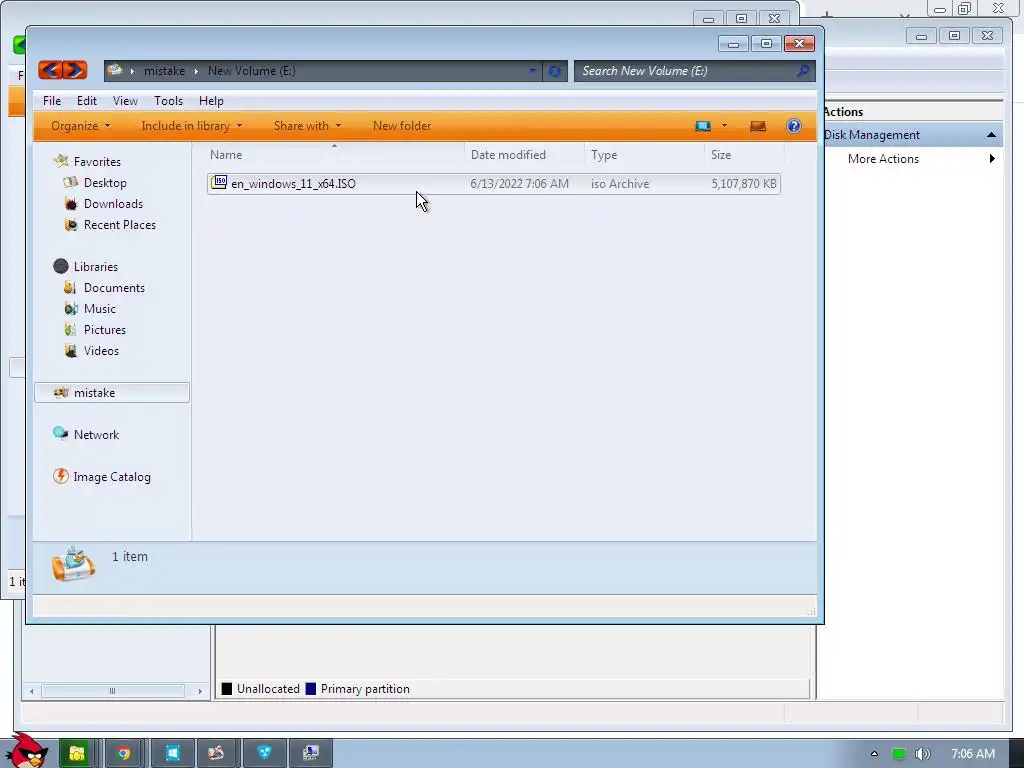Image resolution: width=1024 pixels, height=768 pixels.
Task: Open the Disk Management taskbar icon
Action: 311,754
